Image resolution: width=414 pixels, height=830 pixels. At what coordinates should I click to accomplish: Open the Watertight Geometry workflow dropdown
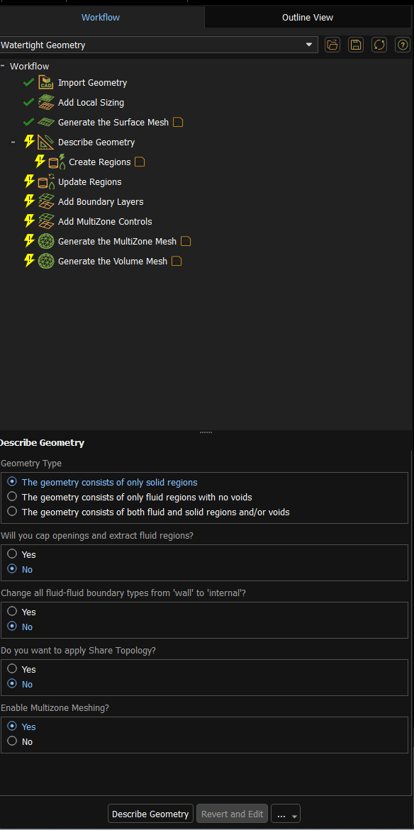158,45
